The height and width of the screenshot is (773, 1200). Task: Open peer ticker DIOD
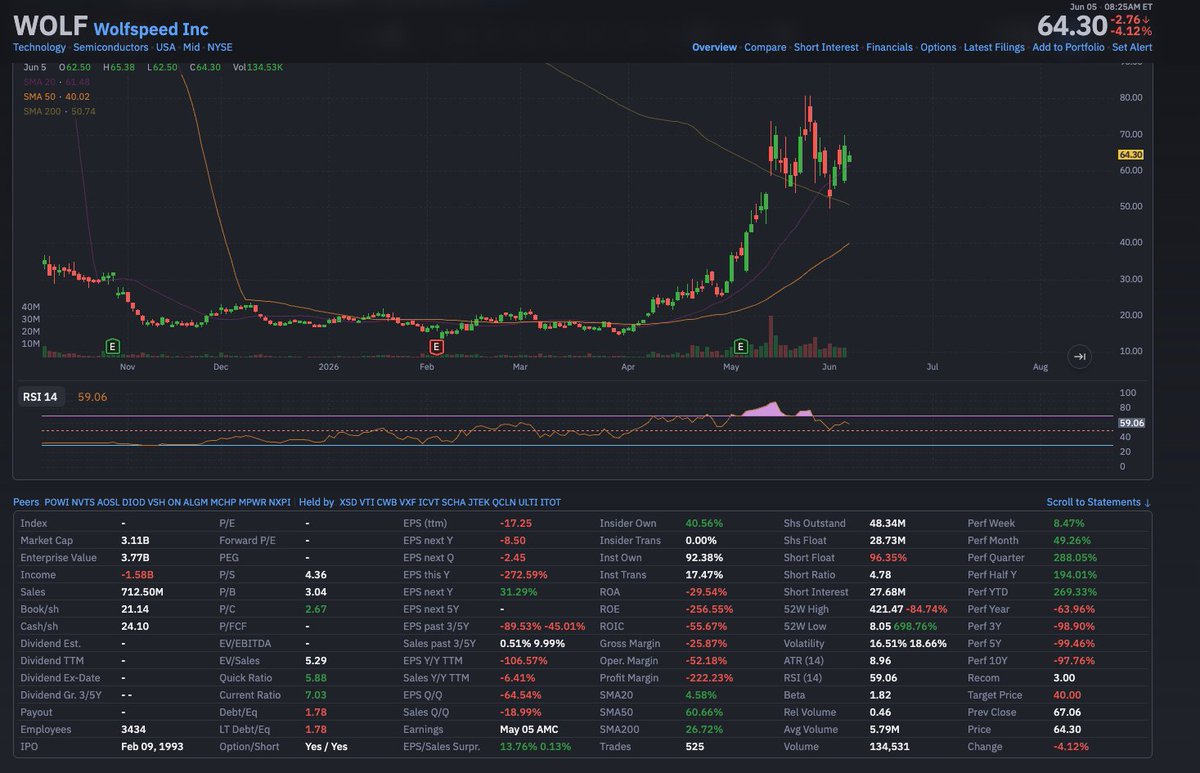(x=134, y=502)
